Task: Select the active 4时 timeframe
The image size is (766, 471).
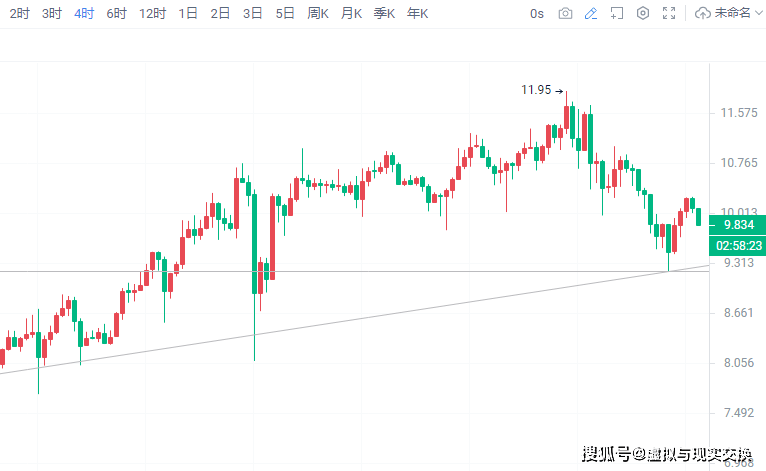Action: click(84, 14)
